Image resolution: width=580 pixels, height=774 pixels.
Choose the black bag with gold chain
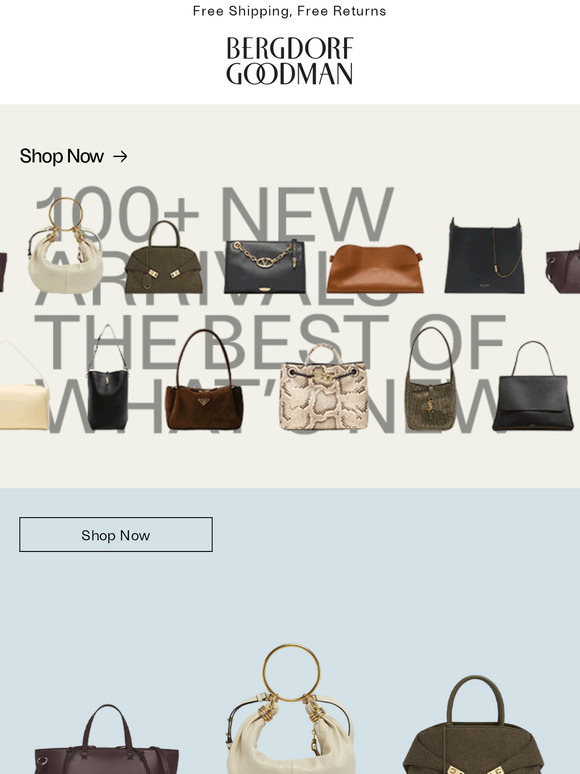click(265, 266)
